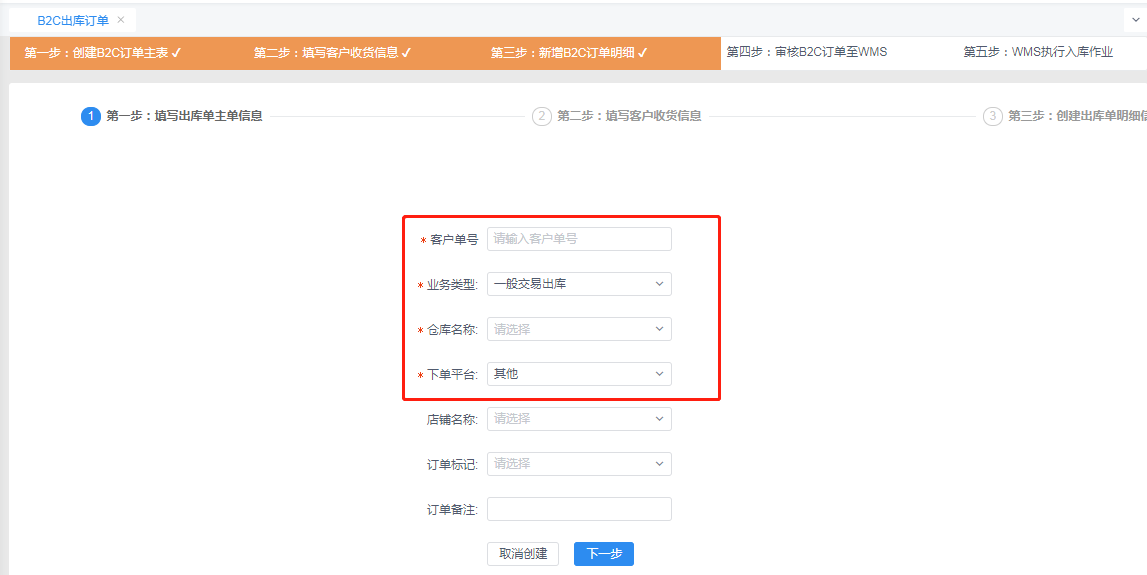Open the 仓库名称 dropdown
Viewport: 1147px width, 575px height.
[x=579, y=329]
